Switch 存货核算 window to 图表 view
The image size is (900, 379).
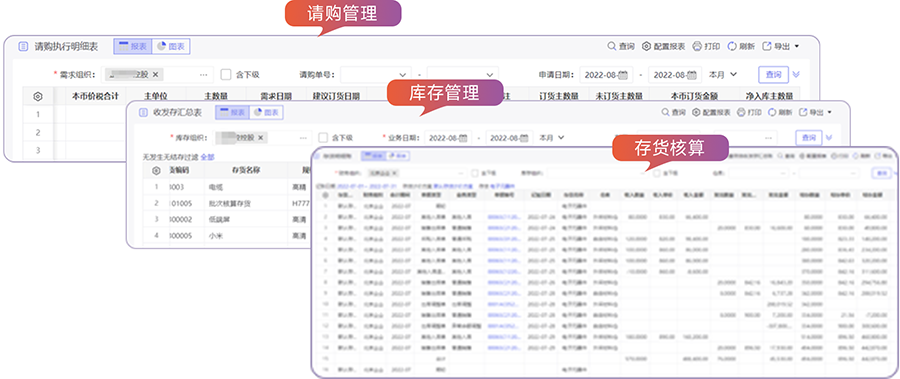point(398,156)
